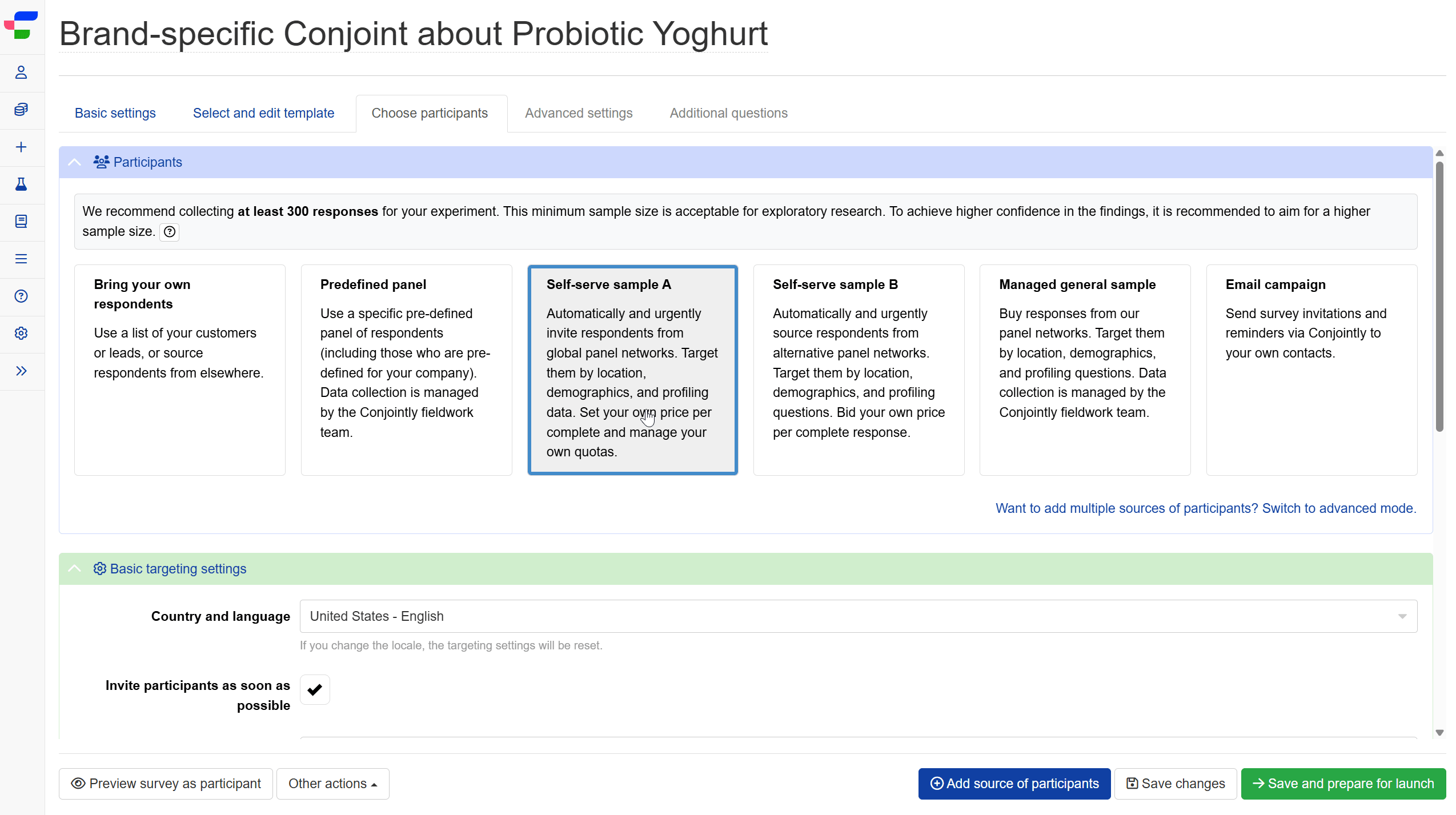Viewport: 1456px width, 815px height.
Task: Choose the Managed general sample card
Action: [1085, 370]
